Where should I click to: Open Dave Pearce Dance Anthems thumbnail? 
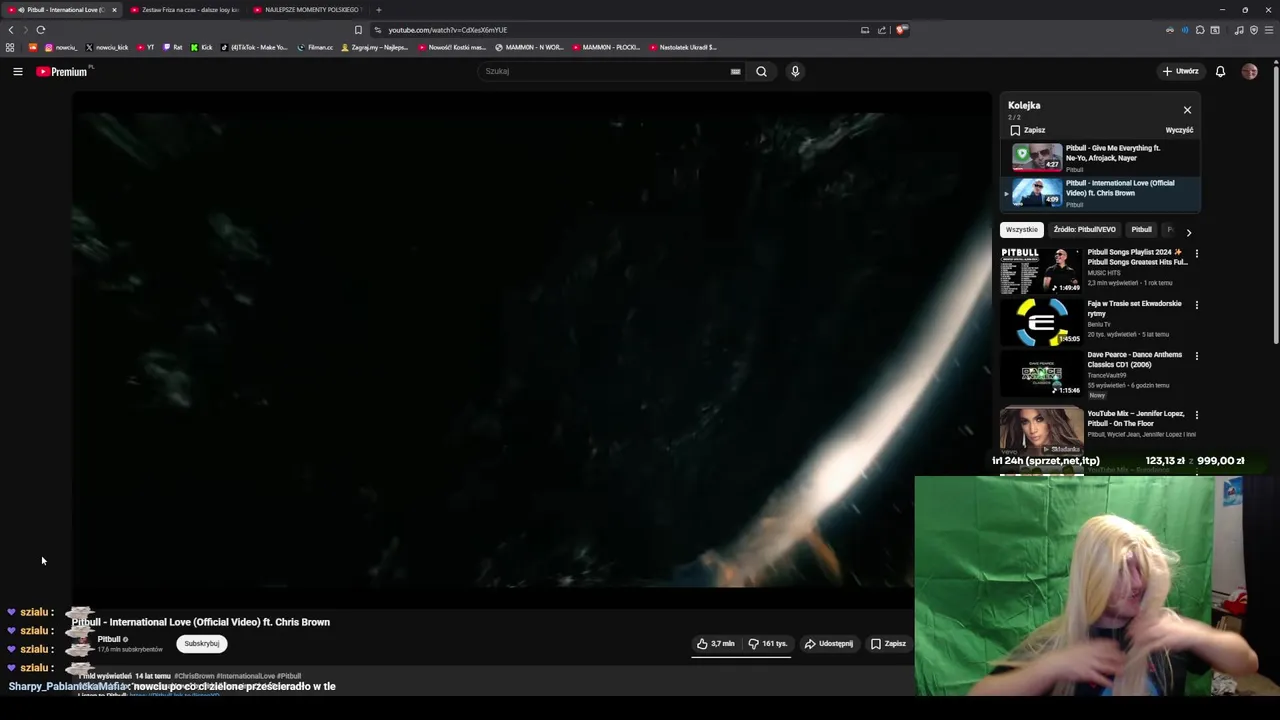click(1041, 372)
